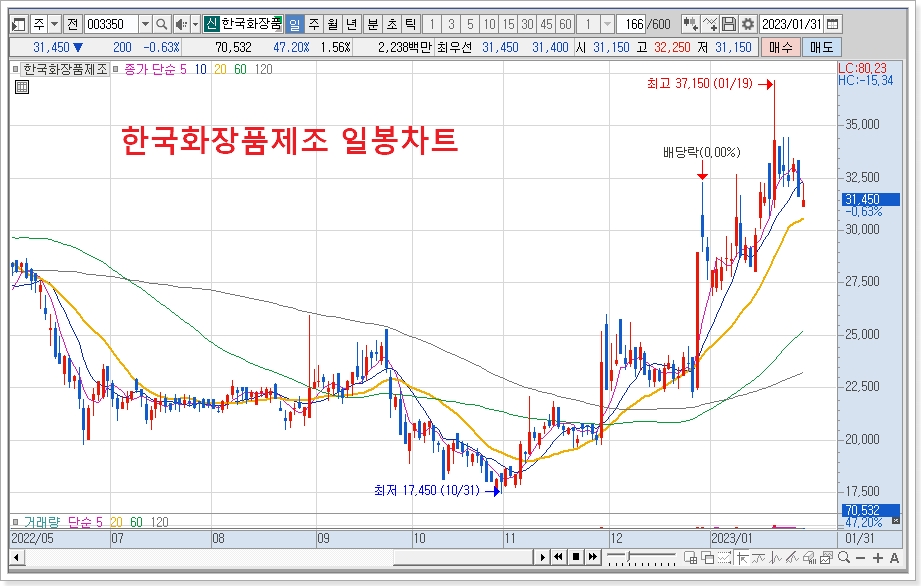The image size is (921, 586).
Task: Switch to the 분 minute chart tab
Action: [373, 24]
